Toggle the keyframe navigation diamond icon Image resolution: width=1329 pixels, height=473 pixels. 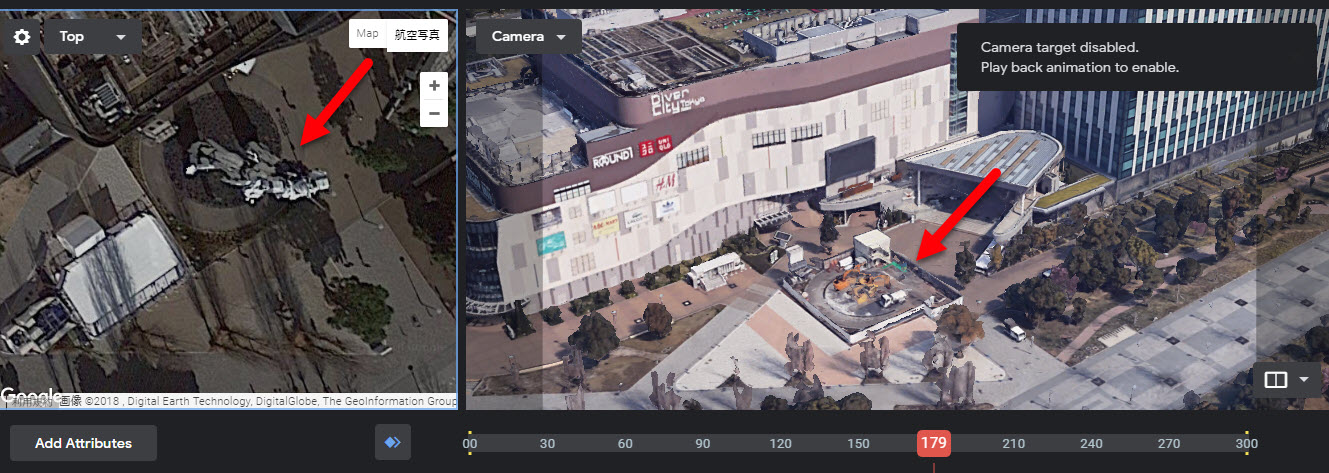click(x=393, y=443)
